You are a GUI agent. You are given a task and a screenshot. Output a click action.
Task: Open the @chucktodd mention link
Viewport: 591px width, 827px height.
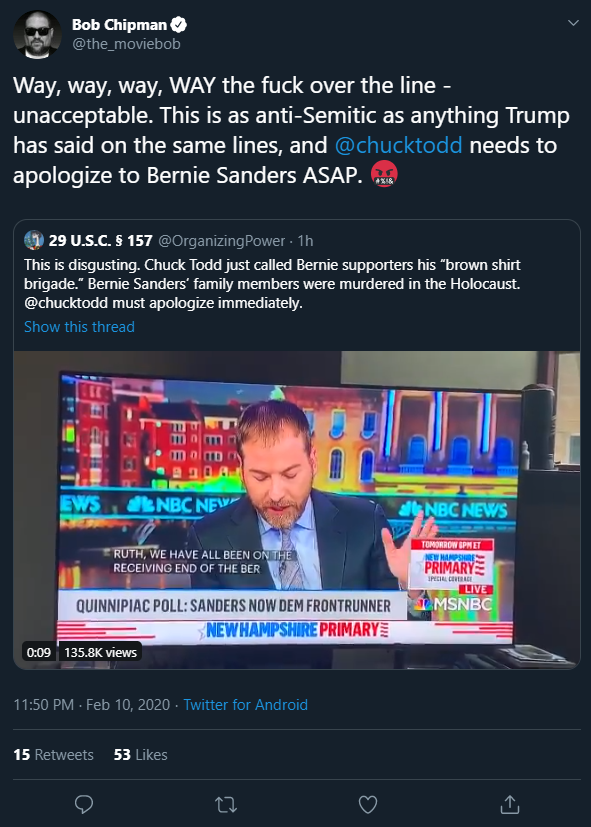(x=398, y=145)
